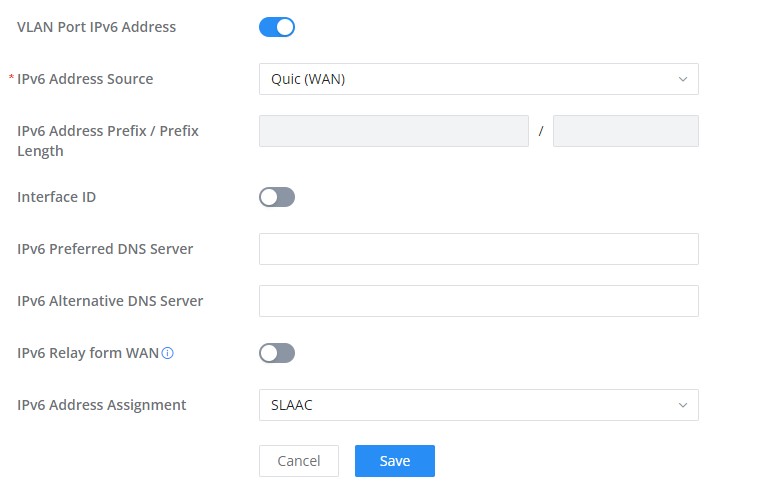Click the VLAN Port IPv6 Address label
This screenshot has height=485, width=775.
click(x=97, y=27)
